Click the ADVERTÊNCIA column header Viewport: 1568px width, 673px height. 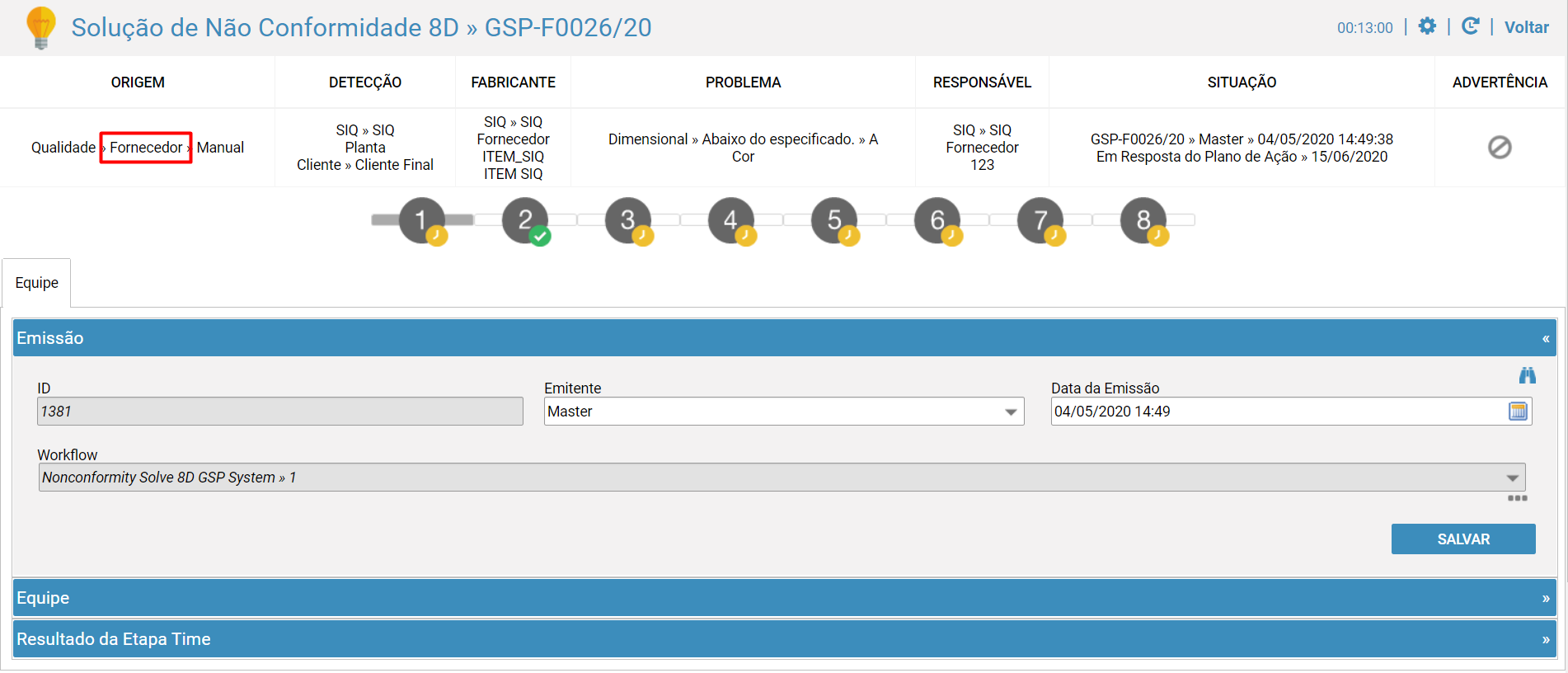click(1500, 82)
